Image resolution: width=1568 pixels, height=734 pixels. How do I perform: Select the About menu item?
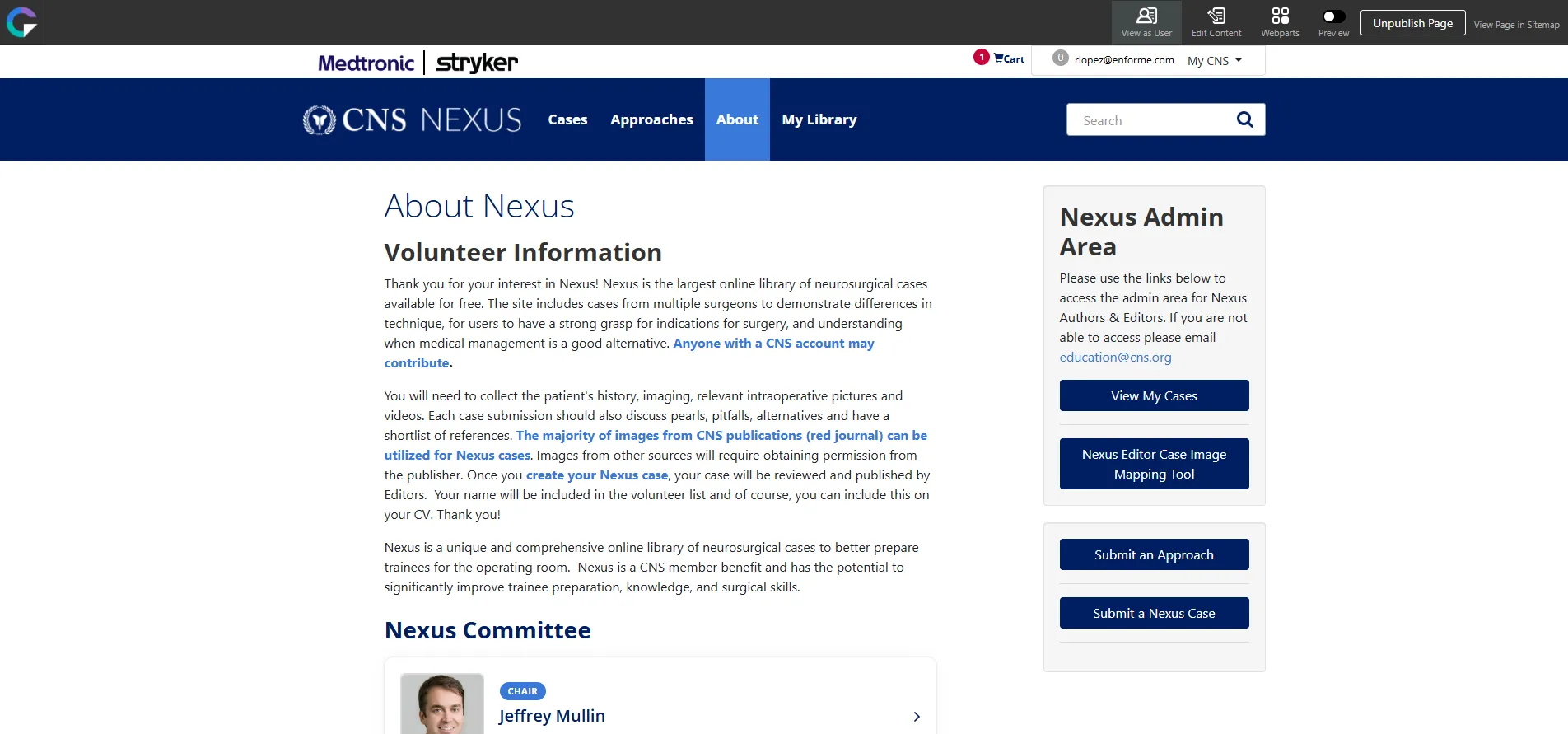pos(737,119)
